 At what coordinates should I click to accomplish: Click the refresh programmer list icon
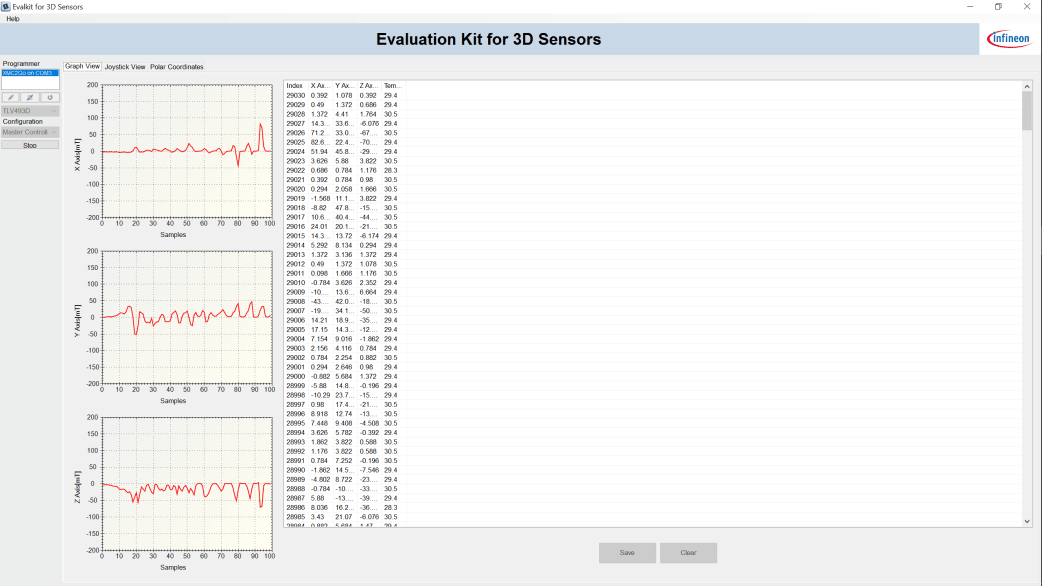point(49,97)
